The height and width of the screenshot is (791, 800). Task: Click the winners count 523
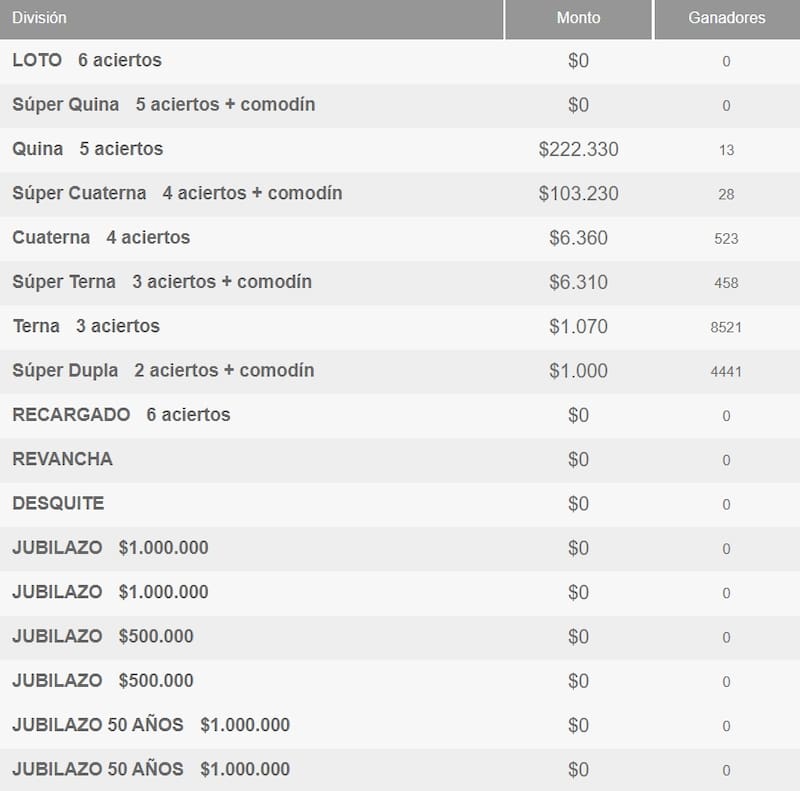tap(726, 239)
